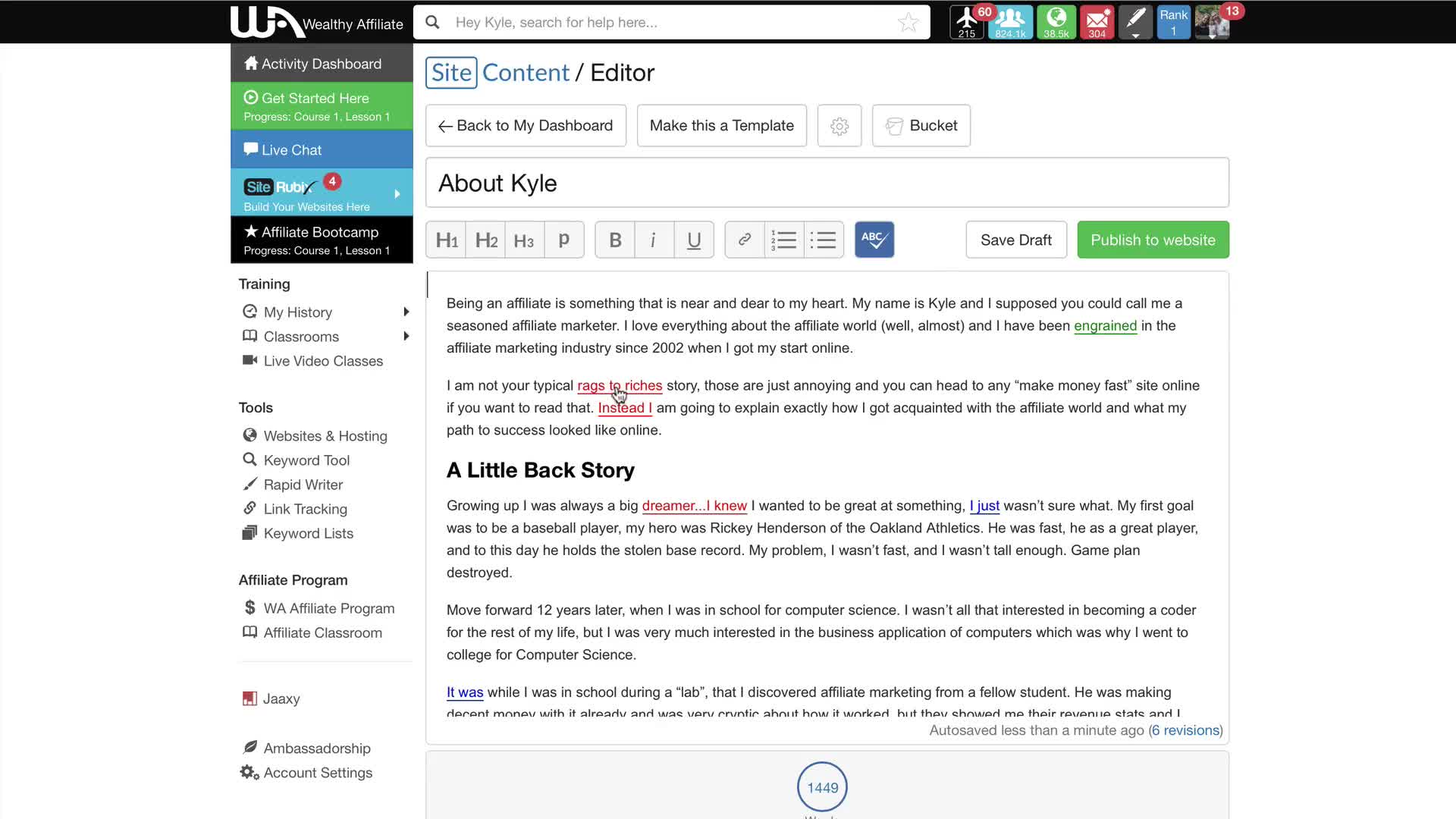Toggle italic formatting
The height and width of the screenshot is (819, 1456).
pyautogui.click(x=654, y=240)
